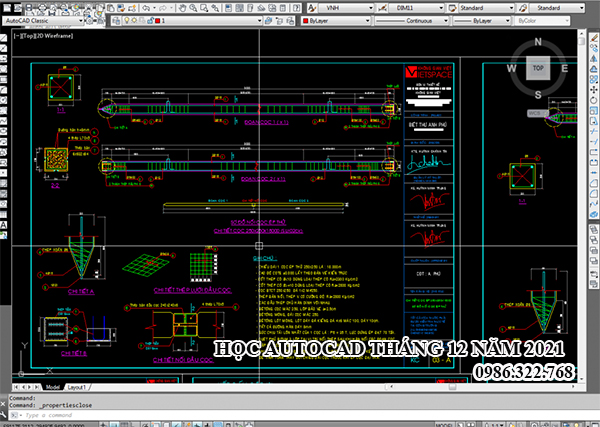
Task: Click the Zoom Window icon
Action: click(204, 8)
